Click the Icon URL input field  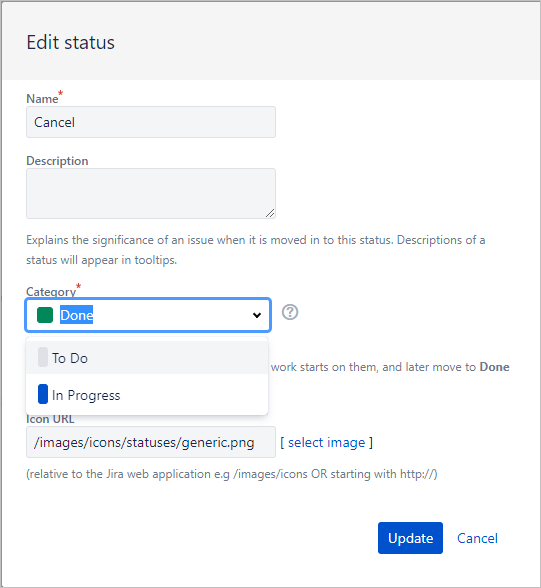pyautogui.click(x=151, y=442)
